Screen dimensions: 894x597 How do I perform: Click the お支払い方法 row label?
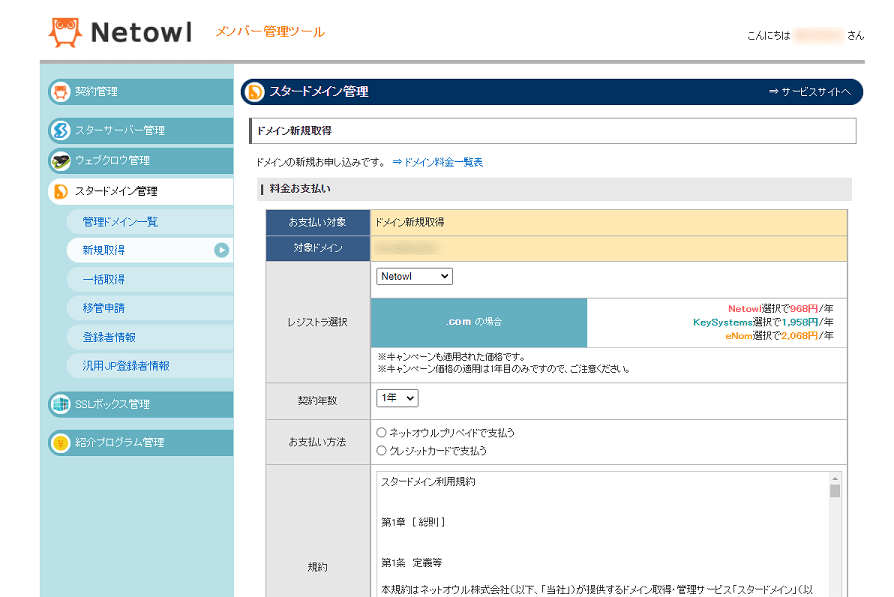pyautogui.click(x=318, y=442)
